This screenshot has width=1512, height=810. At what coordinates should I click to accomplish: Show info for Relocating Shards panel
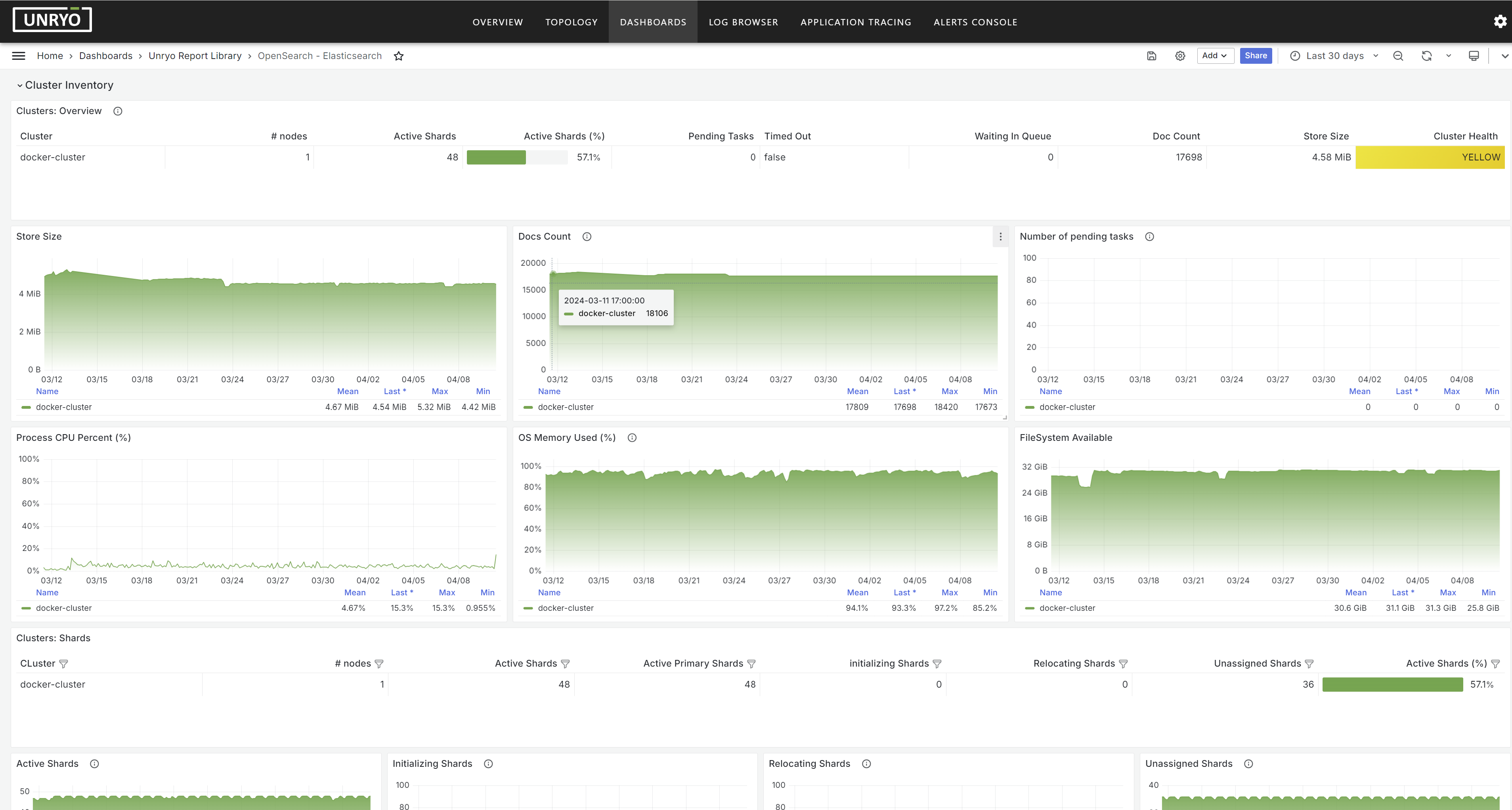[866, 764]
